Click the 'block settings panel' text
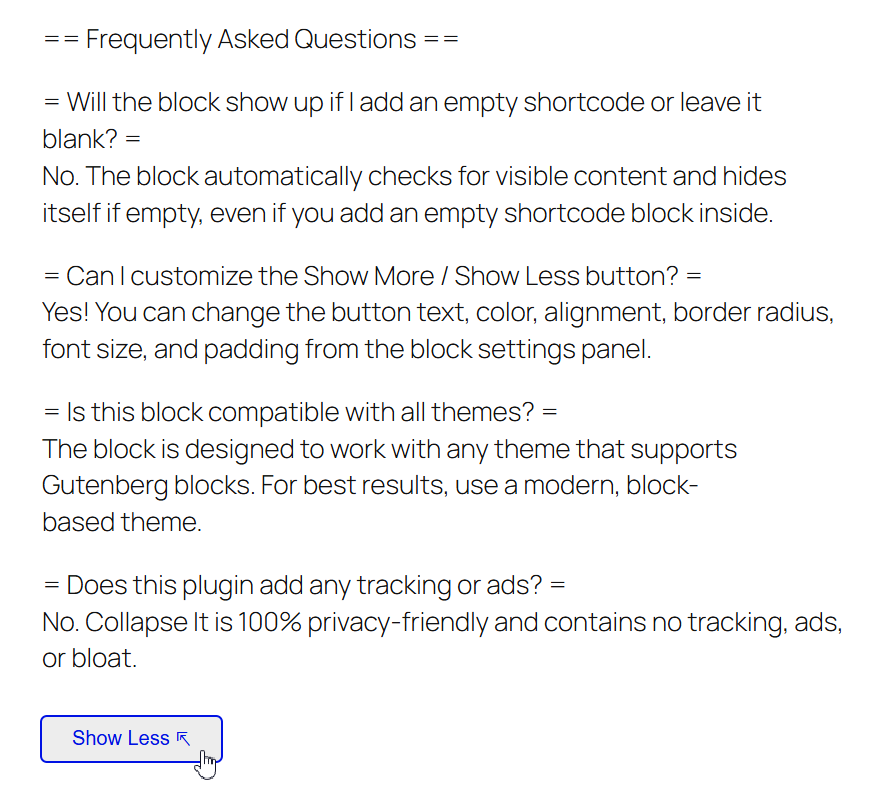 tap(530, 350)
